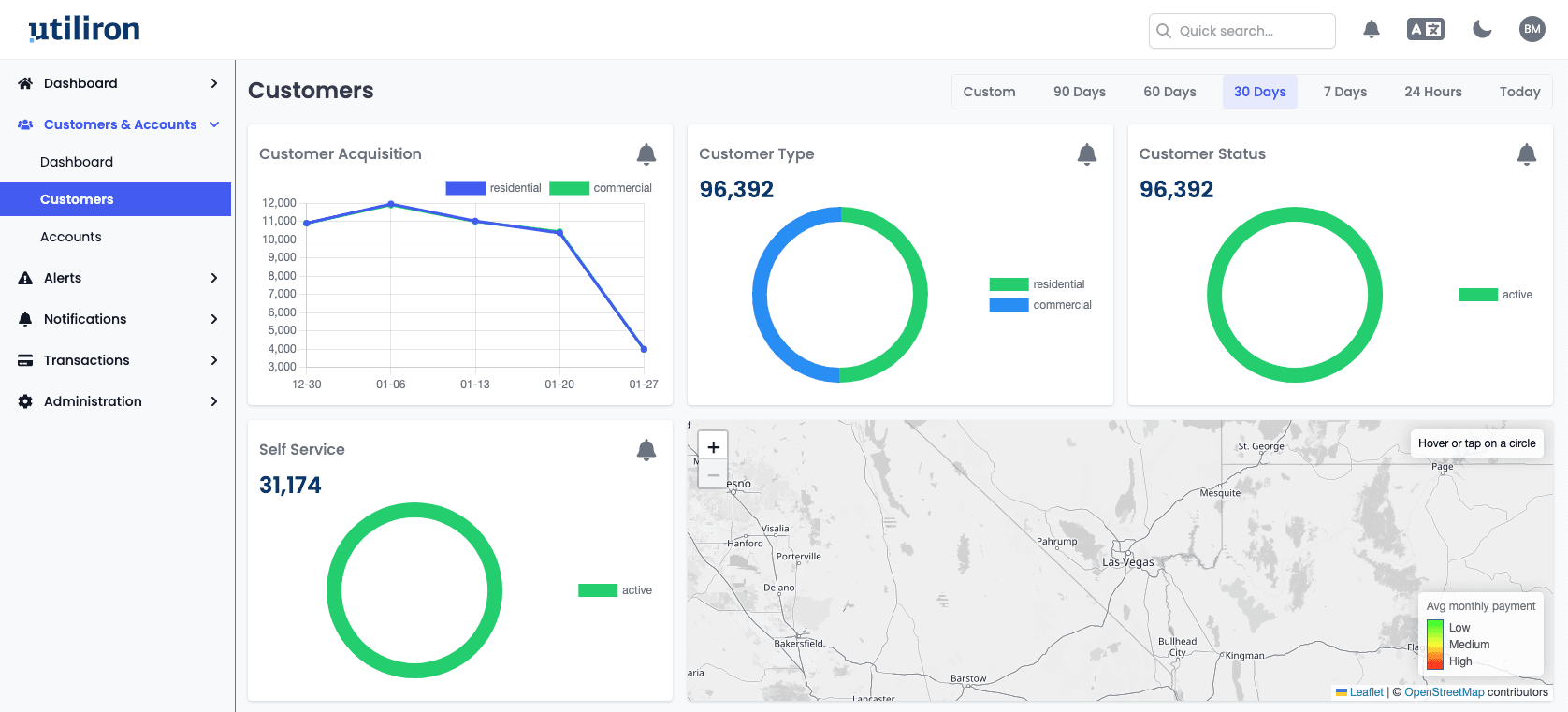
Task: Open the OpenStreetMap contributors link
Action: (1445, 692)
